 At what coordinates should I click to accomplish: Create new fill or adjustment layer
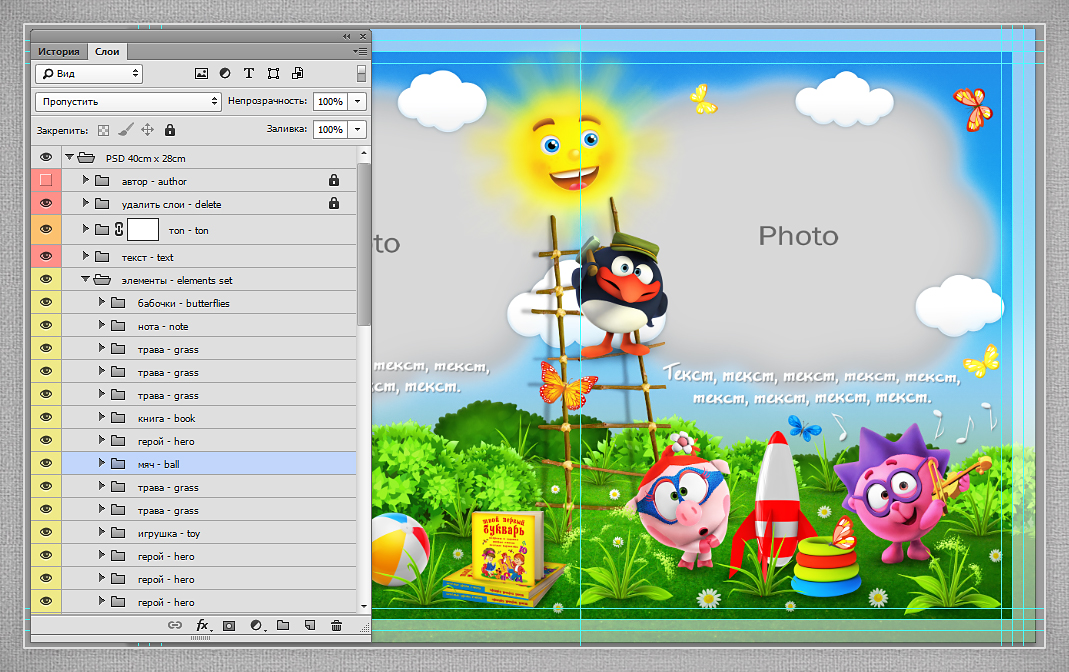[x=256, y=625]
